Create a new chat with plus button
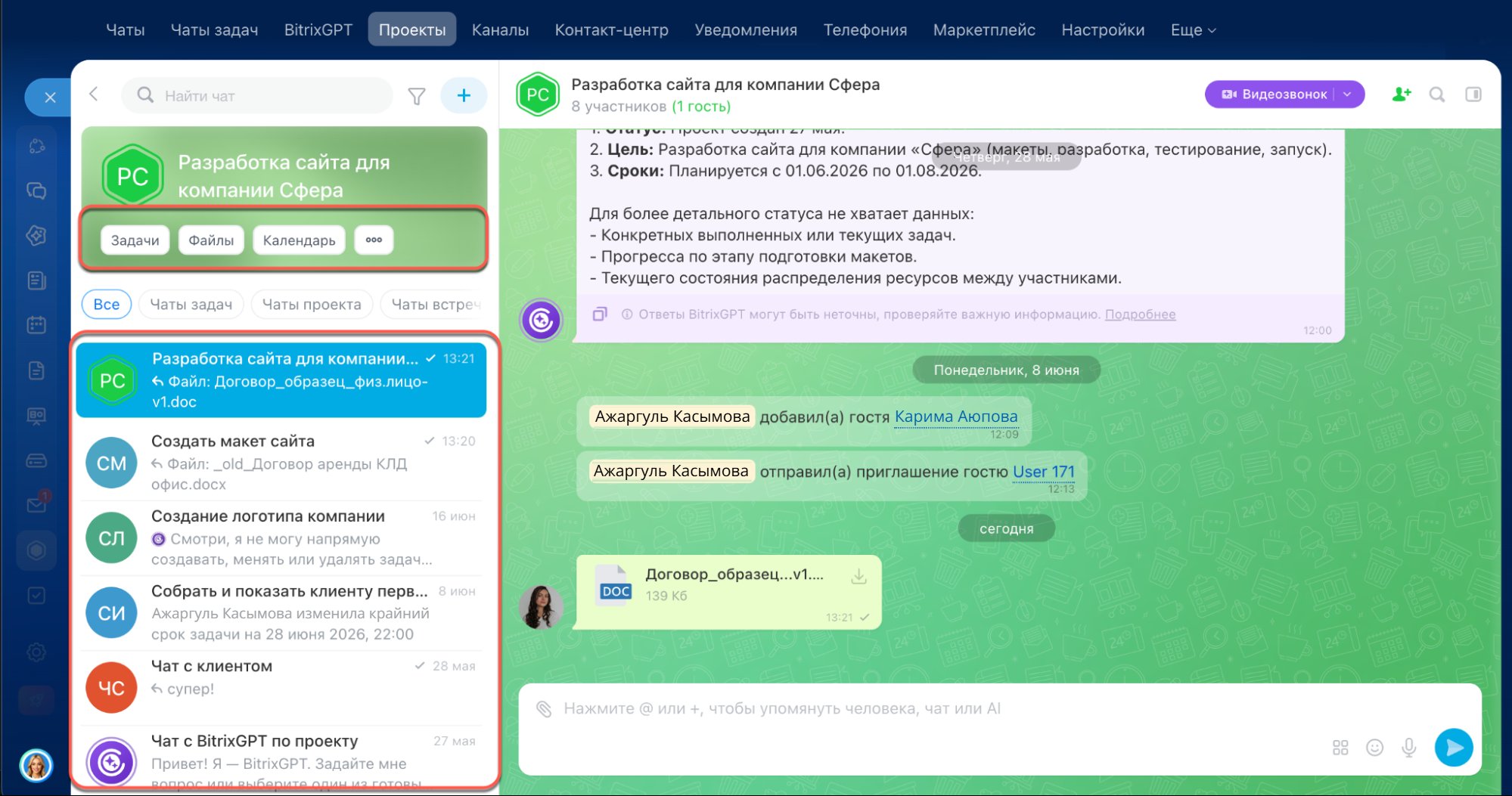 [464, 95]
